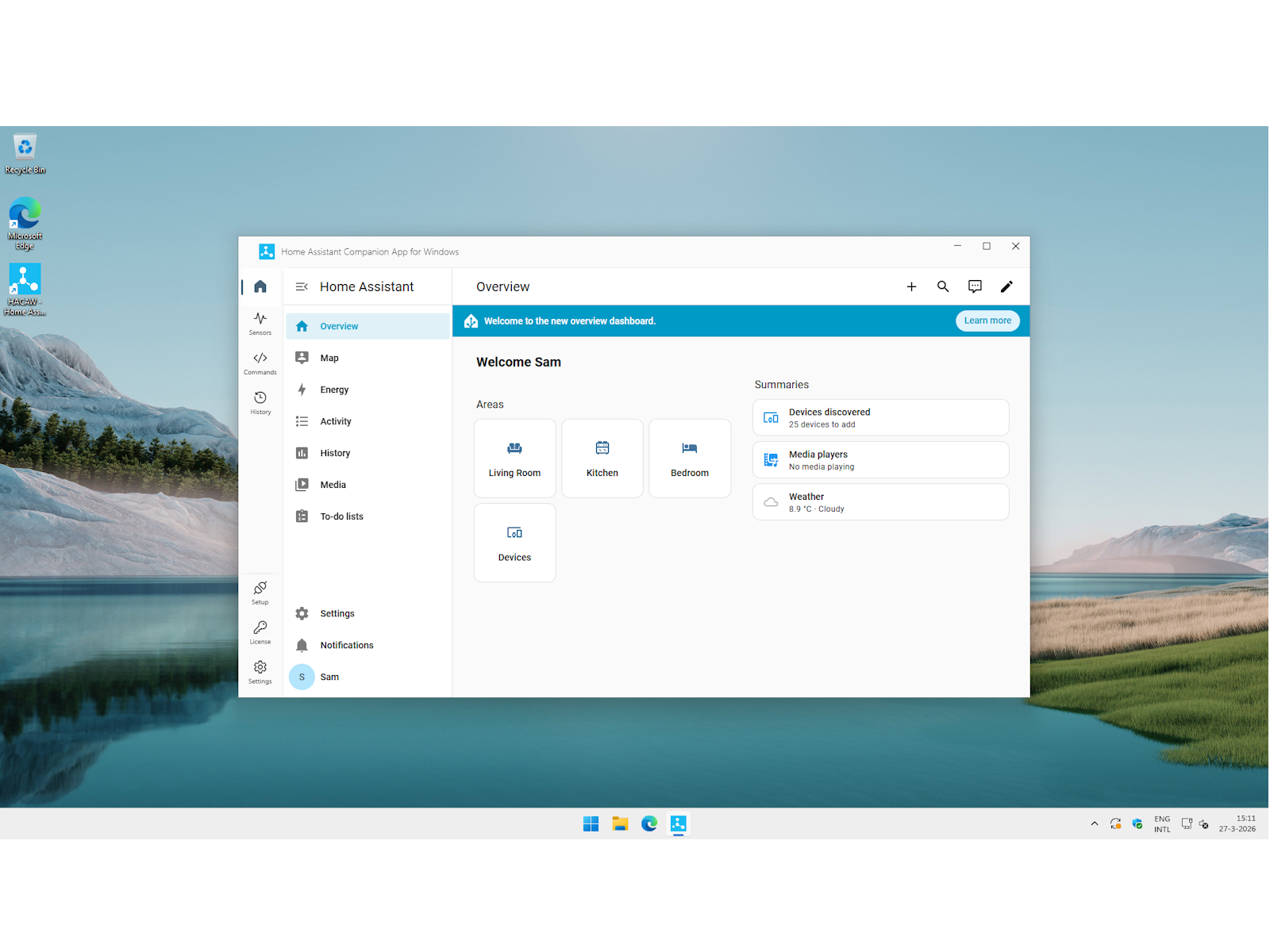Click the muted volume tray icon
The height and width of the screenshot is (952, 1270).
pyautogui.click(x=1204, y=823)
